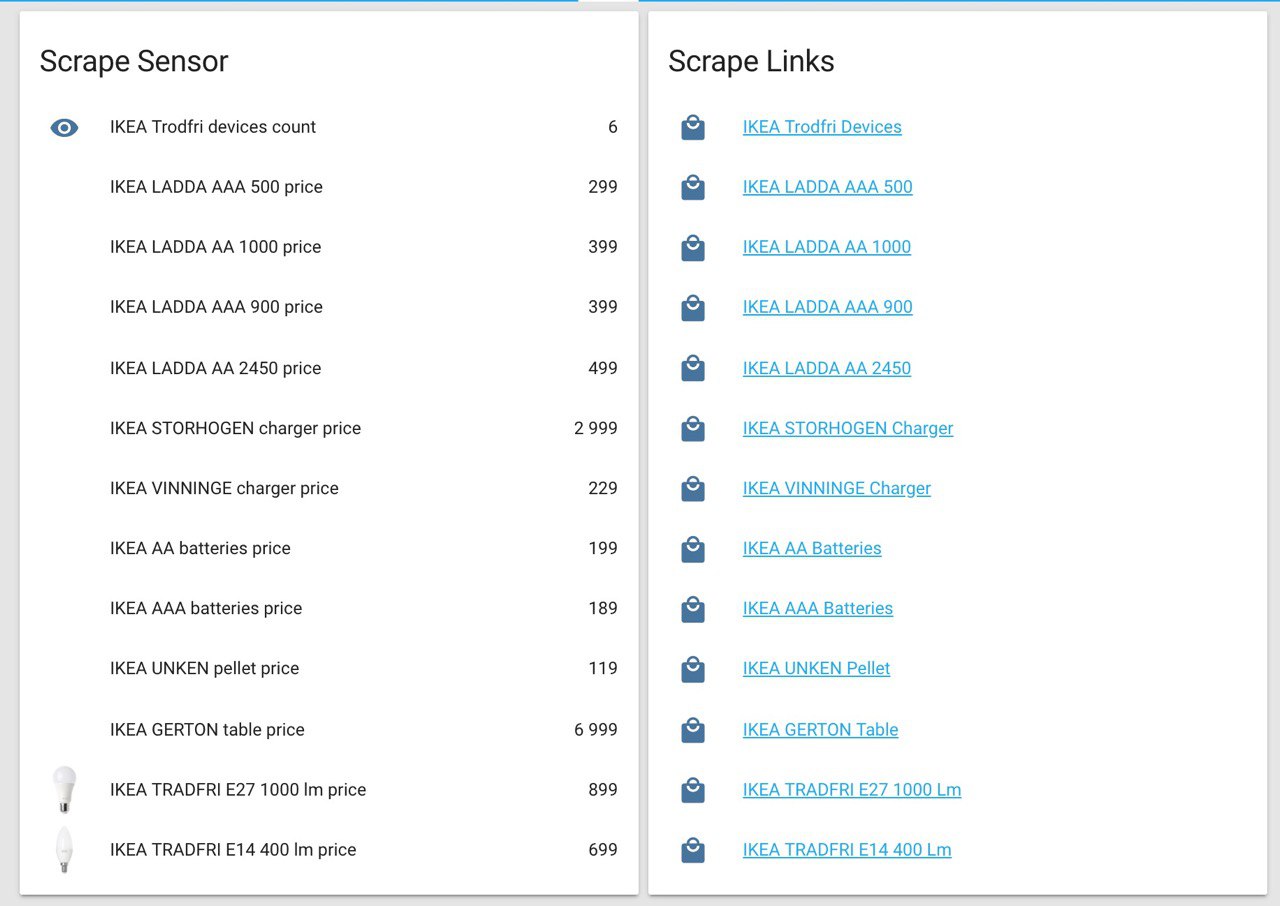
Task: Open the IKEA TRADFRI E14 400 Lm link
Action: pos(847,850)
